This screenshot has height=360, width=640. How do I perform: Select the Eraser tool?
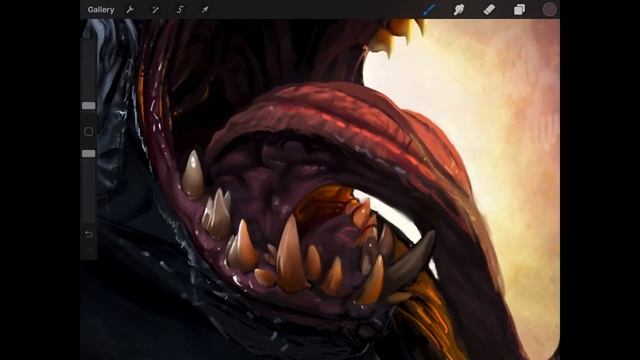click(489, 9)
